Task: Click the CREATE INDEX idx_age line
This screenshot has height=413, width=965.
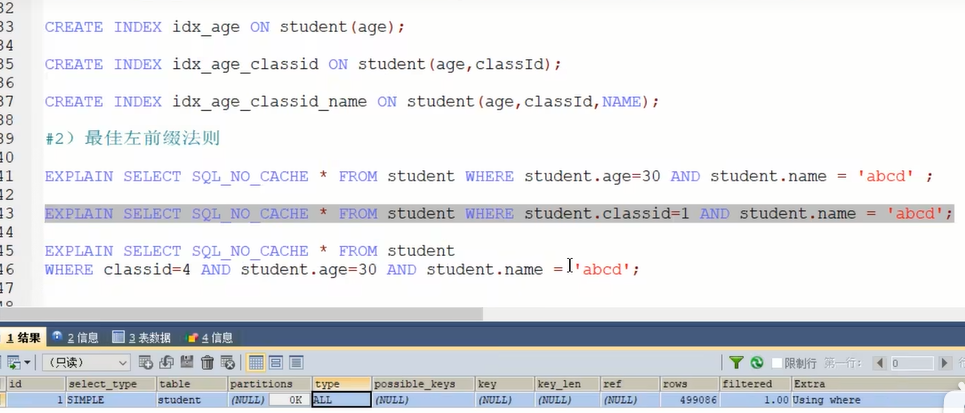Action: point(225,27)
